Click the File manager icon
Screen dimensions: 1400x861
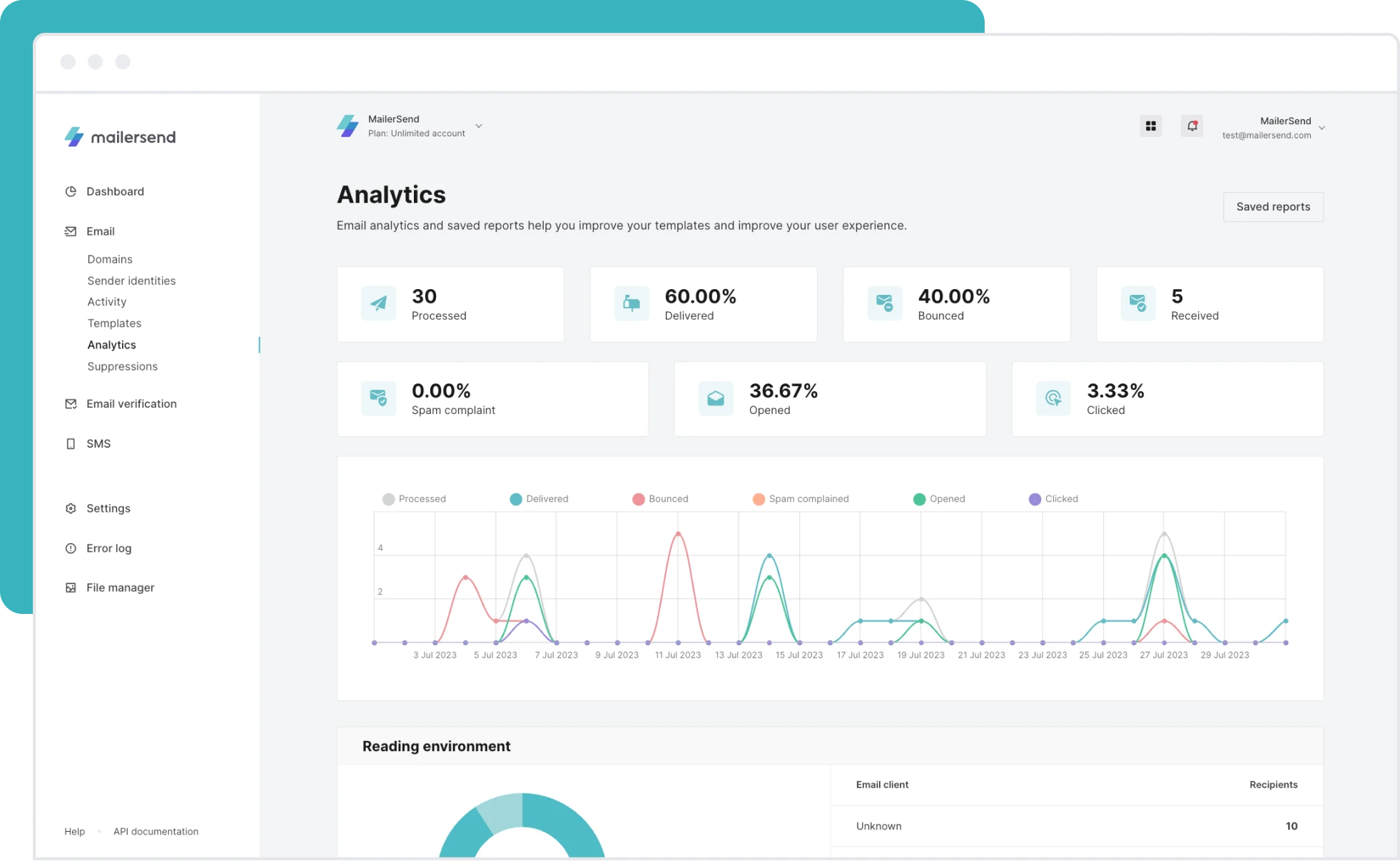[x=71, y=588]
